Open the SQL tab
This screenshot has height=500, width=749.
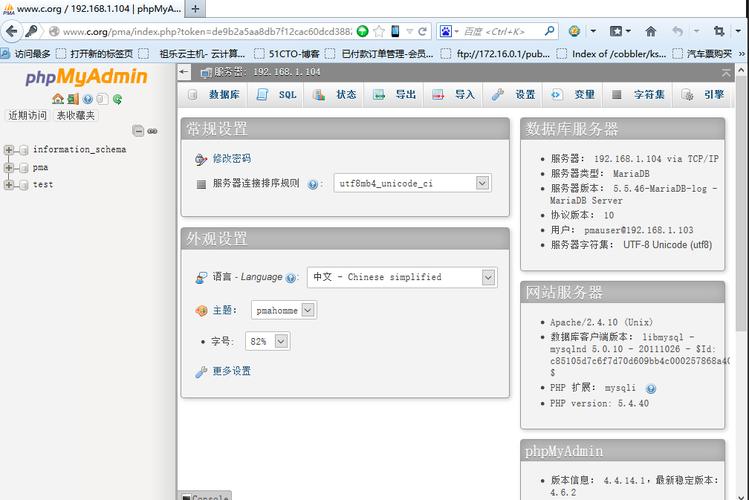pyautogui.click(x=276, y=95)
